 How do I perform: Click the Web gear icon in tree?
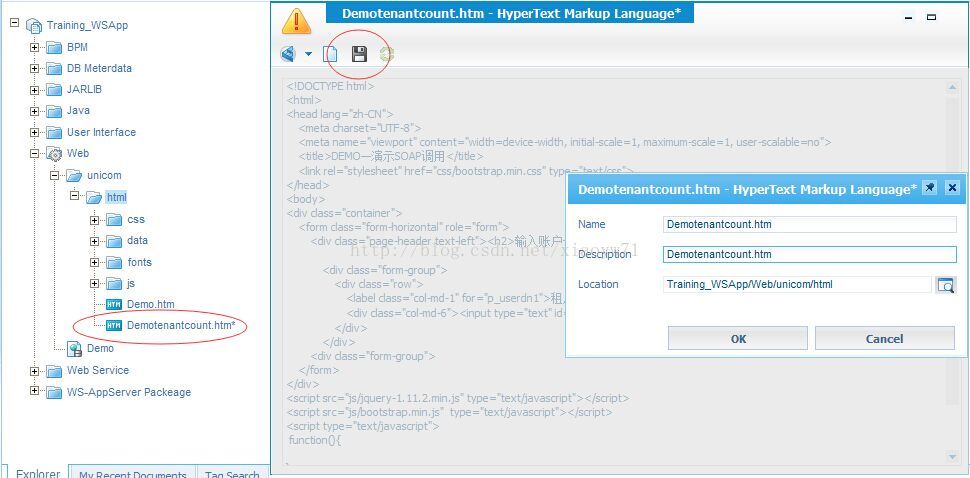tap(54, 154)
